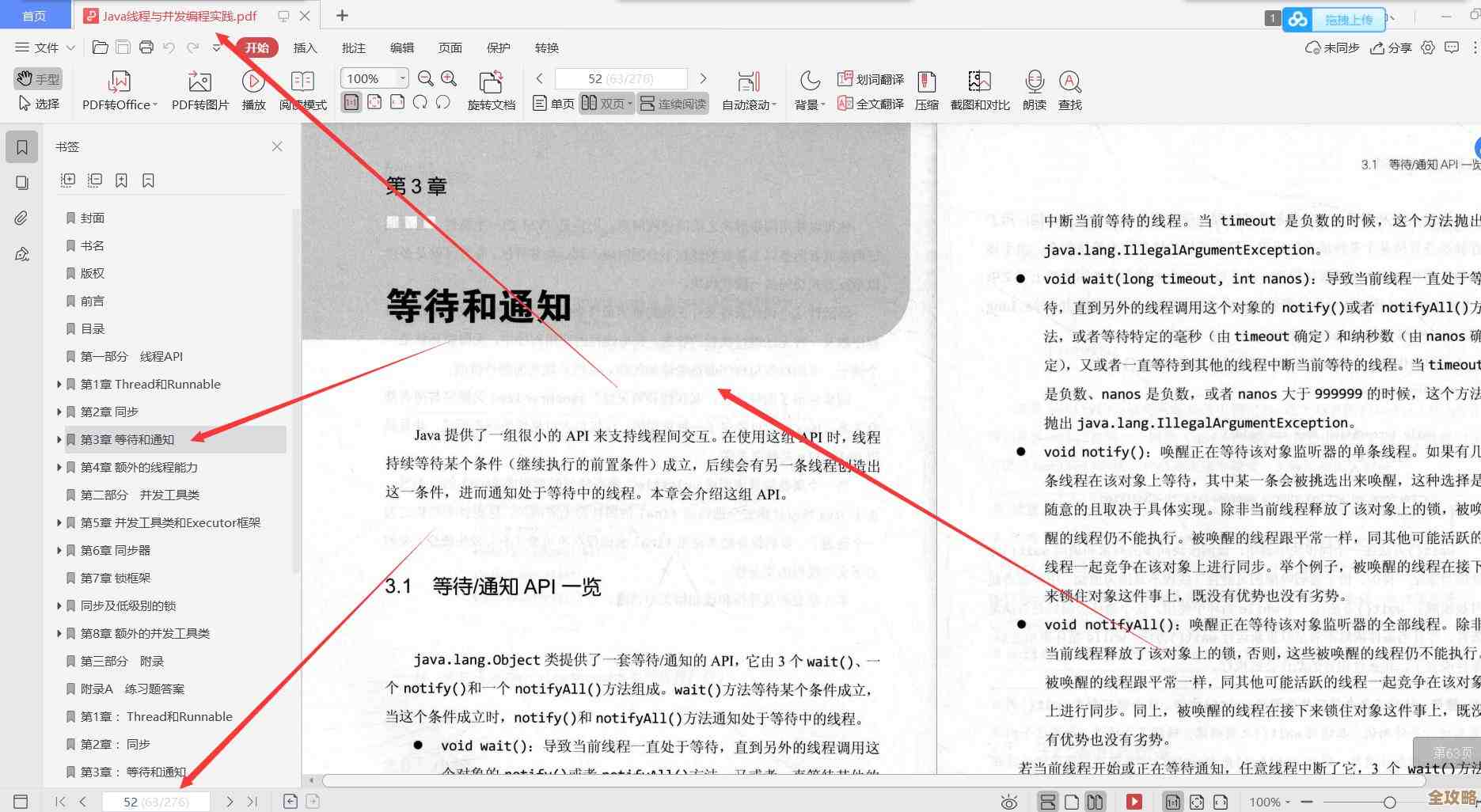This screenshot has height=812, width=1481.
Task: Start 朗读 read-aloud mode
Action: pos(1033,89)
